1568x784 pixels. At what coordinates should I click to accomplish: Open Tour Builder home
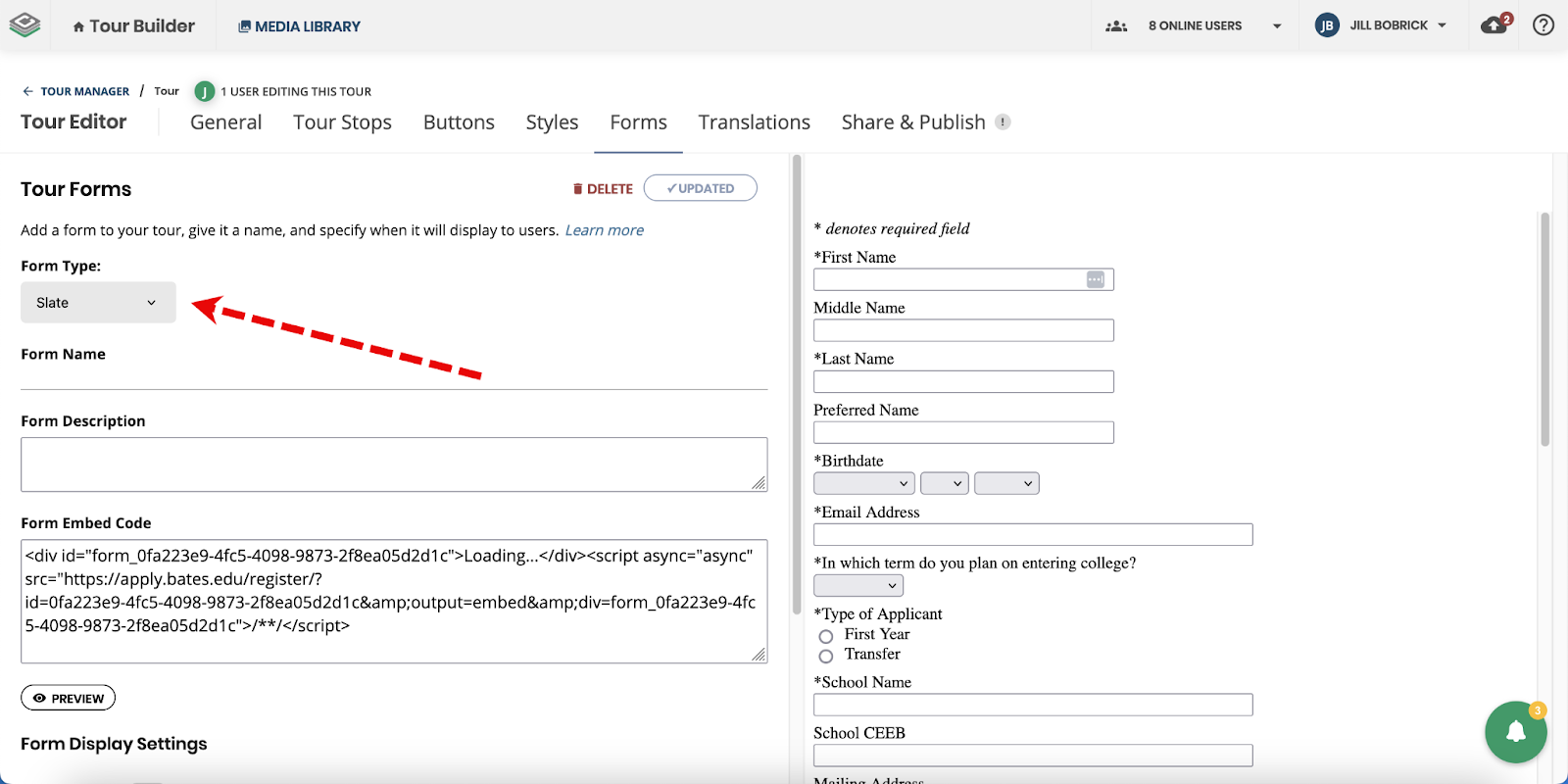[x=133, y=26]
